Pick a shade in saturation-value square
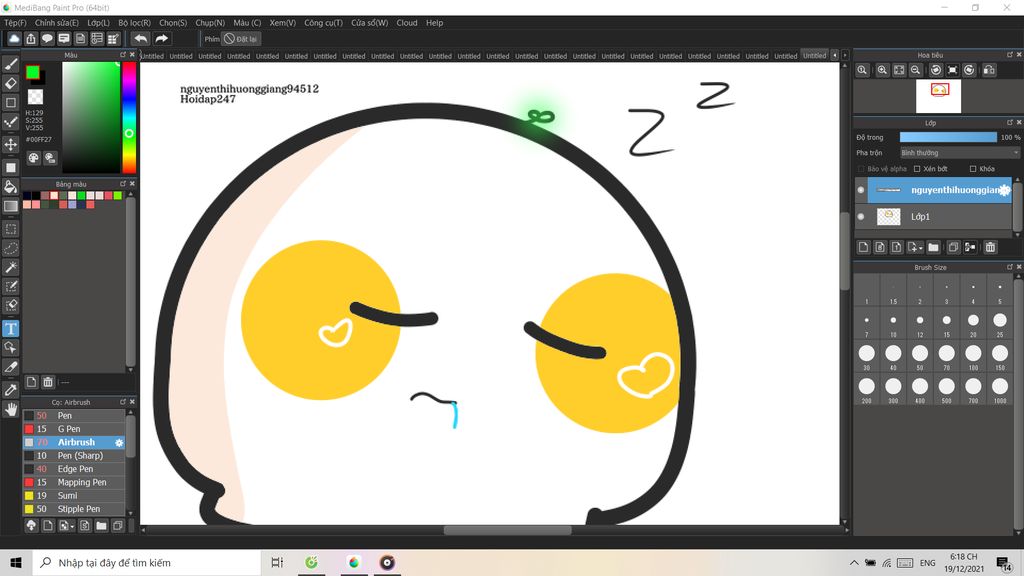This screenshot has width=1024, height=576. [91, 118]
